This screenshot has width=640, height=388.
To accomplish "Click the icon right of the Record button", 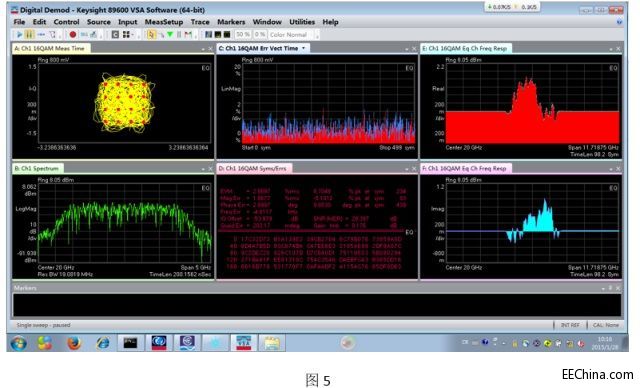I will pos(84,35).
